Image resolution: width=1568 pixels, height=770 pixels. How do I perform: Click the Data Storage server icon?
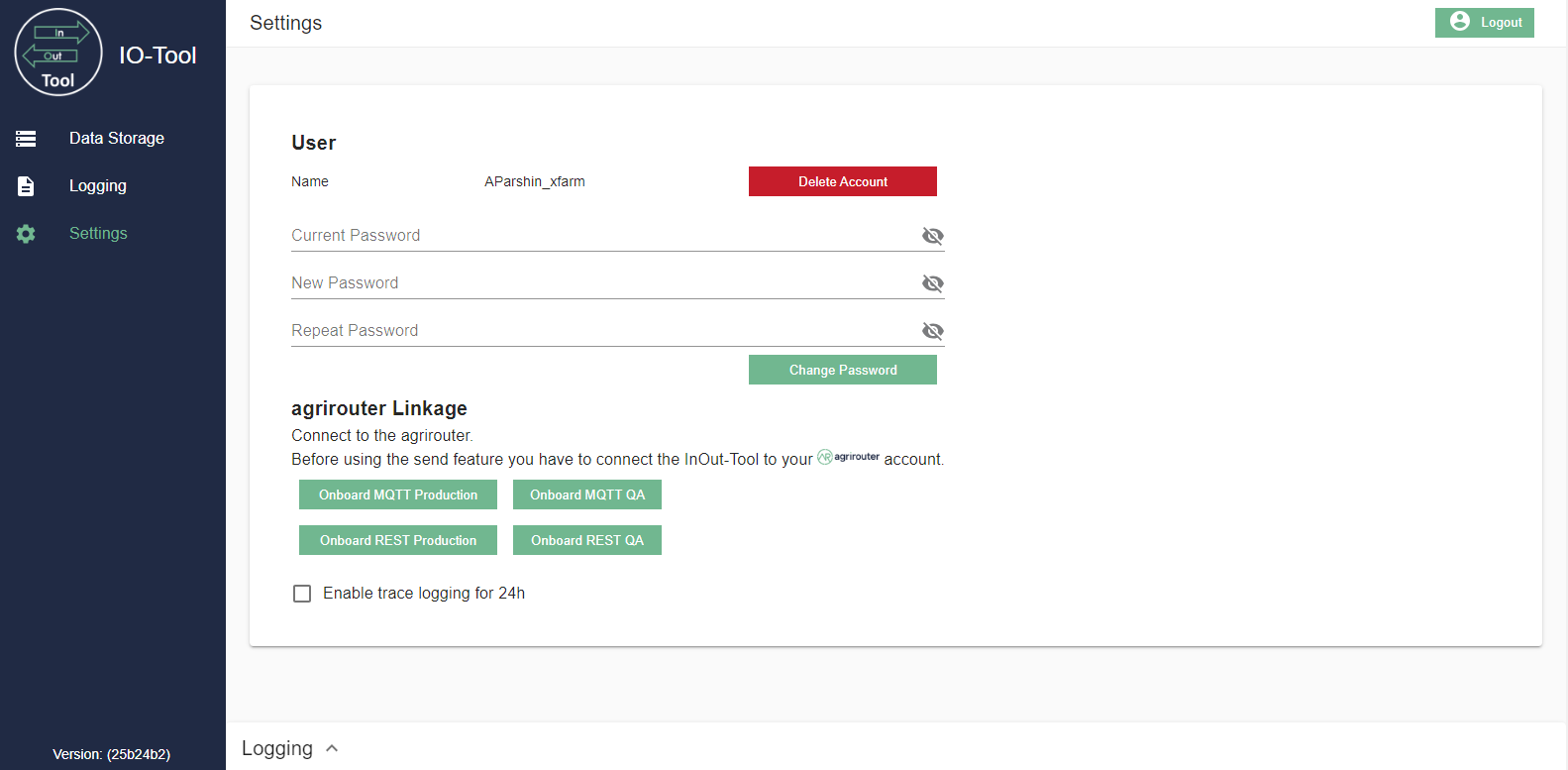[x=26, y=139]
